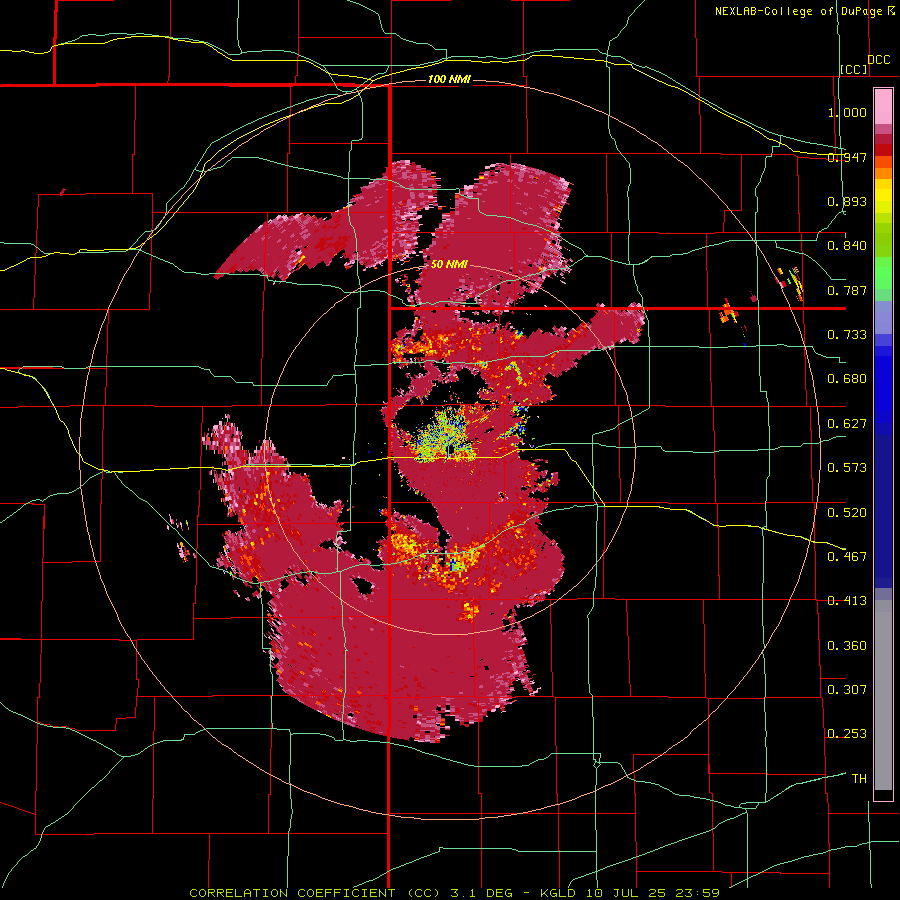
Task: Click the gray lower color bar segment
Action: tap(883, 695)
